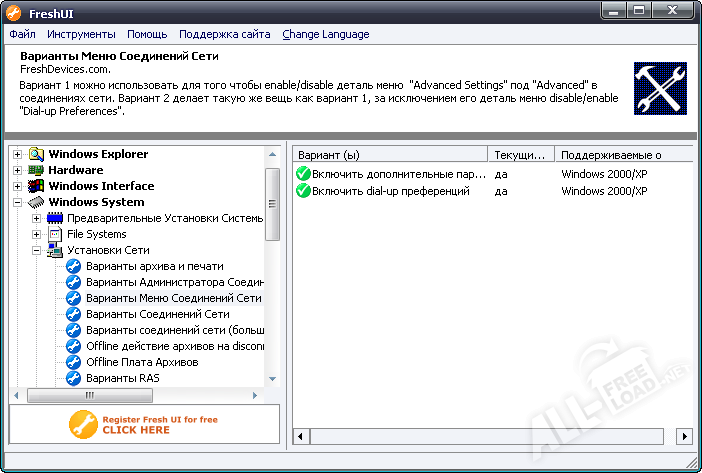Click the File Systems tree icon
The image size is (702, 473).
56,234
